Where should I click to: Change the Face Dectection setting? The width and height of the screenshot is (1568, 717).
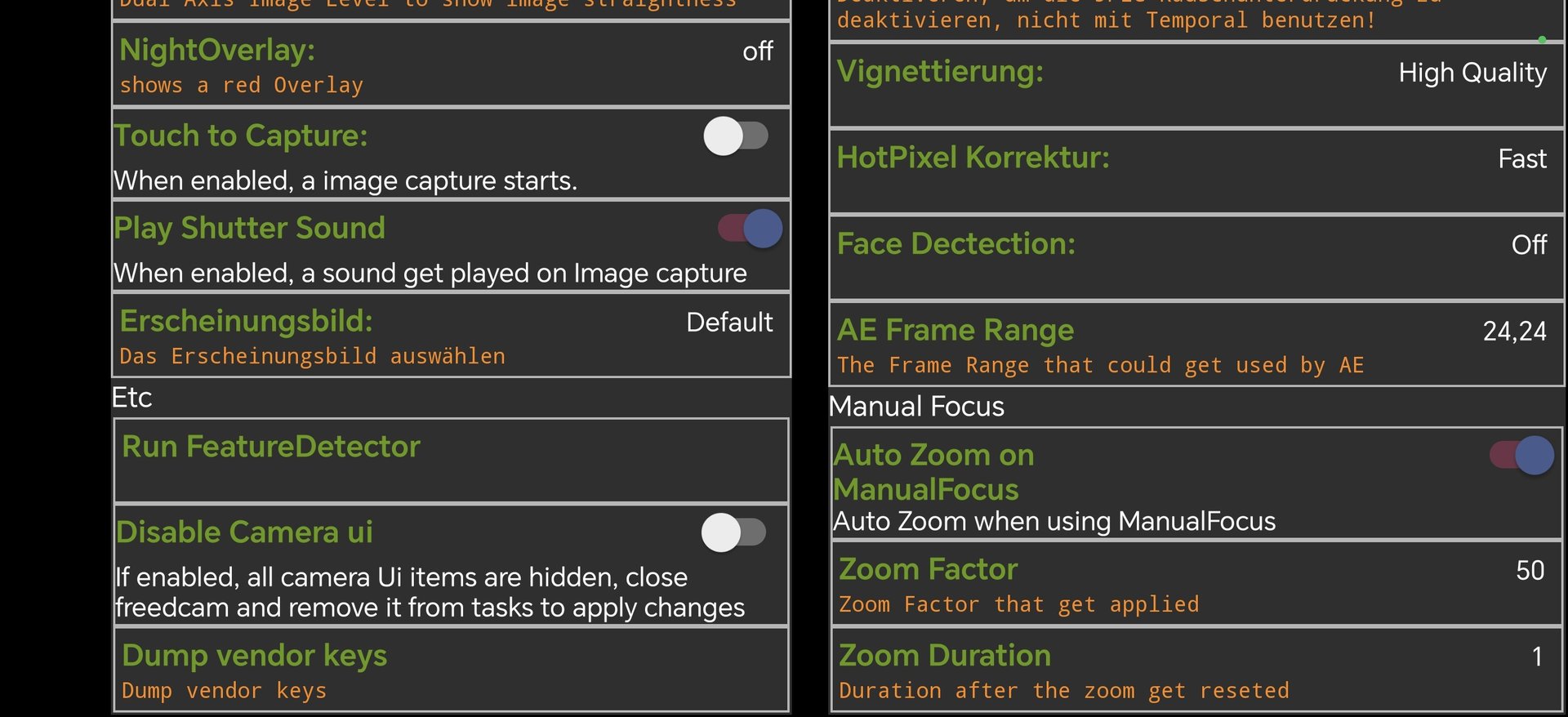click(x=1196, y=257)
